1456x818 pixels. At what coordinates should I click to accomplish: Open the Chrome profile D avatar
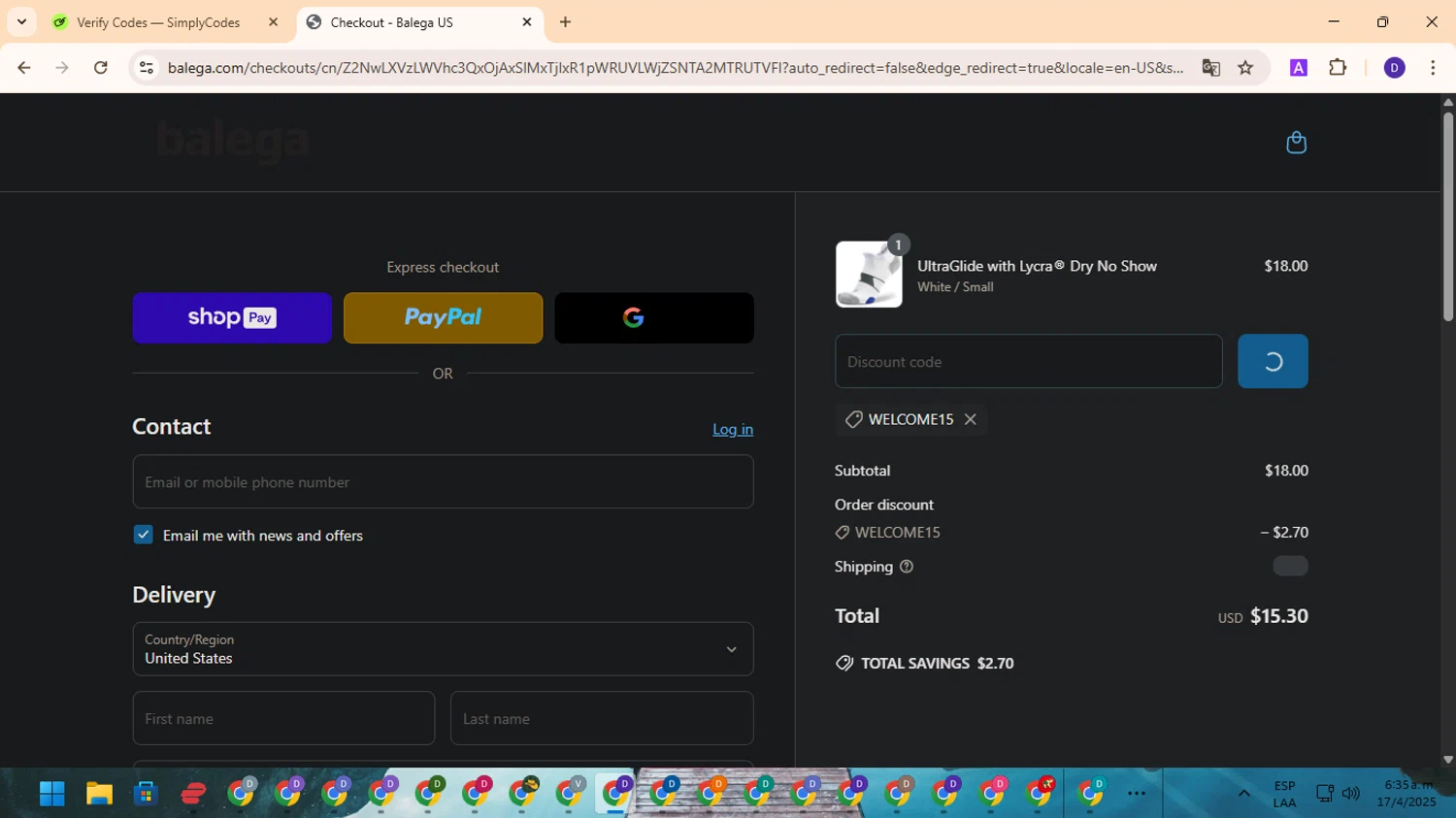[x=1394, y=67]
